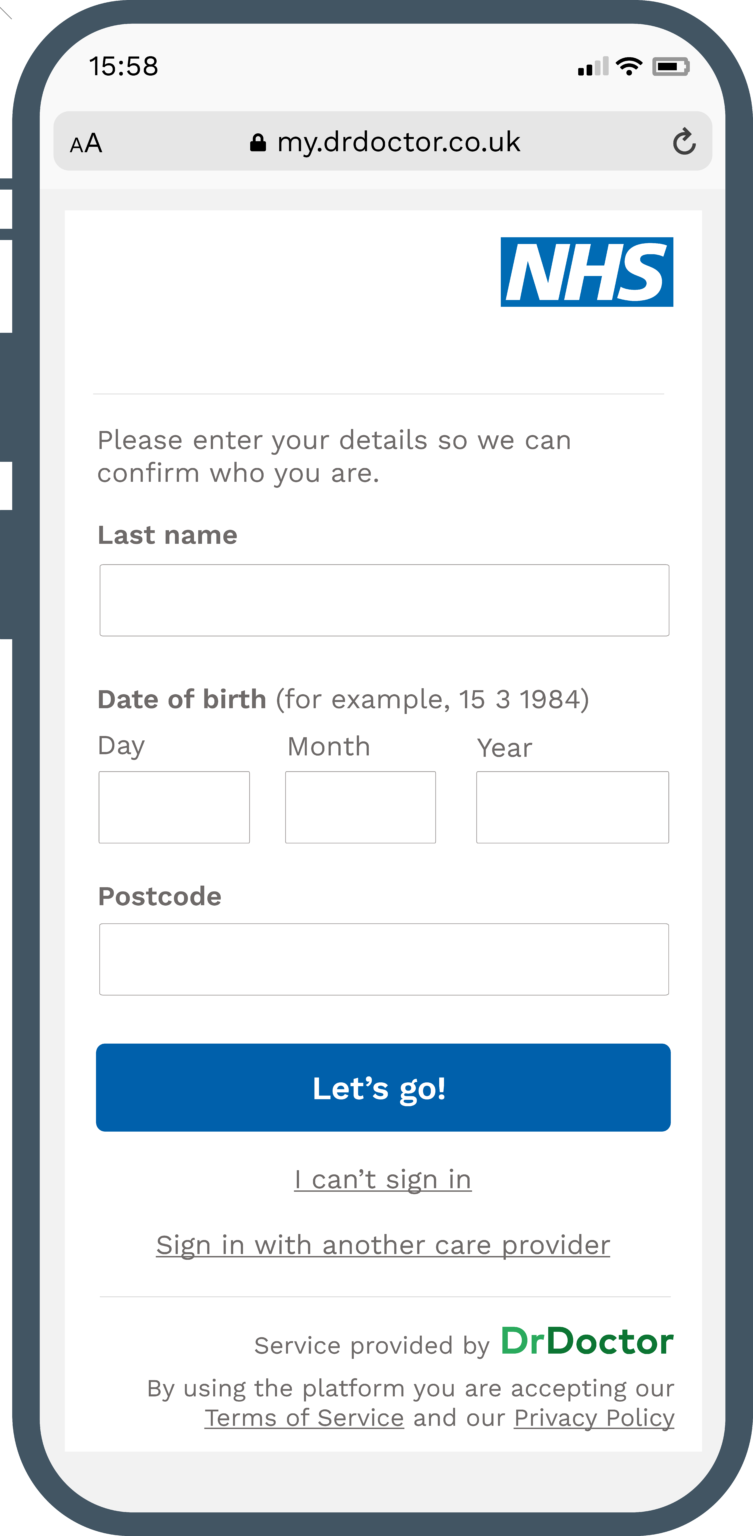This screenshot has height=1536, width=753.
Task: Click the padlock icon in address bar
Action: coord(258,143)
